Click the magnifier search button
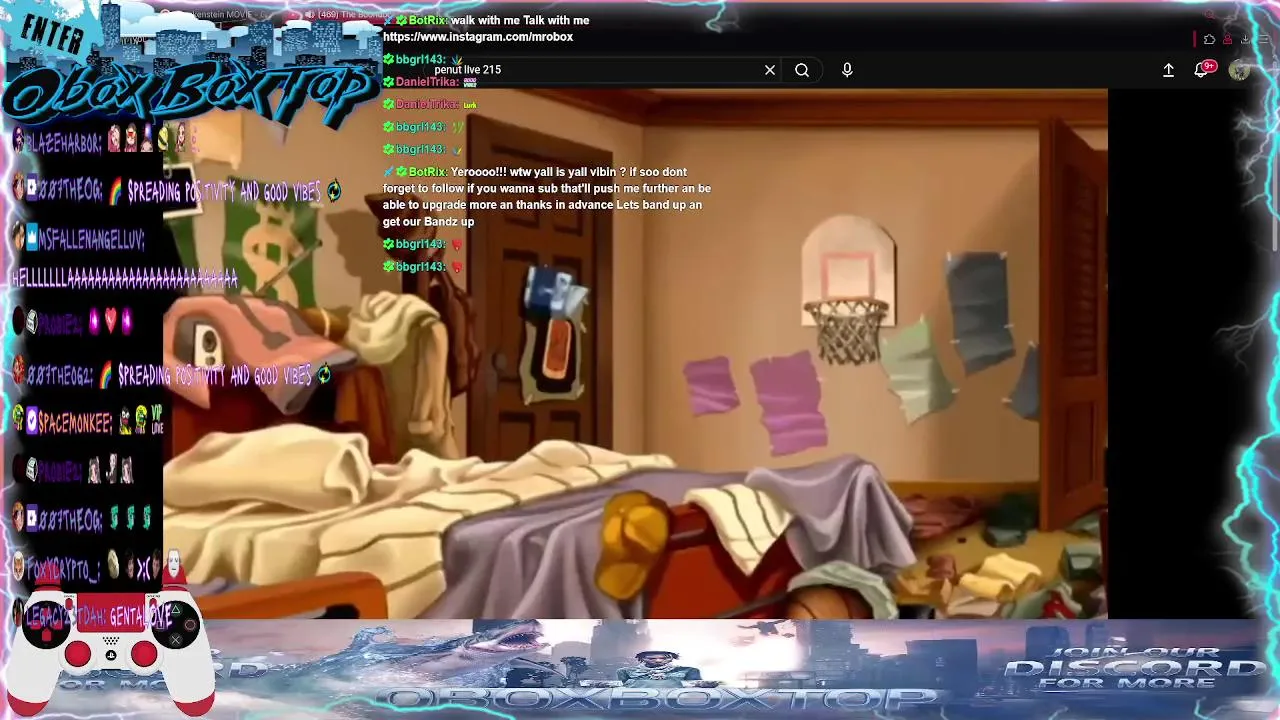This screenshot has width=1280, height=720. coord(802,70)
